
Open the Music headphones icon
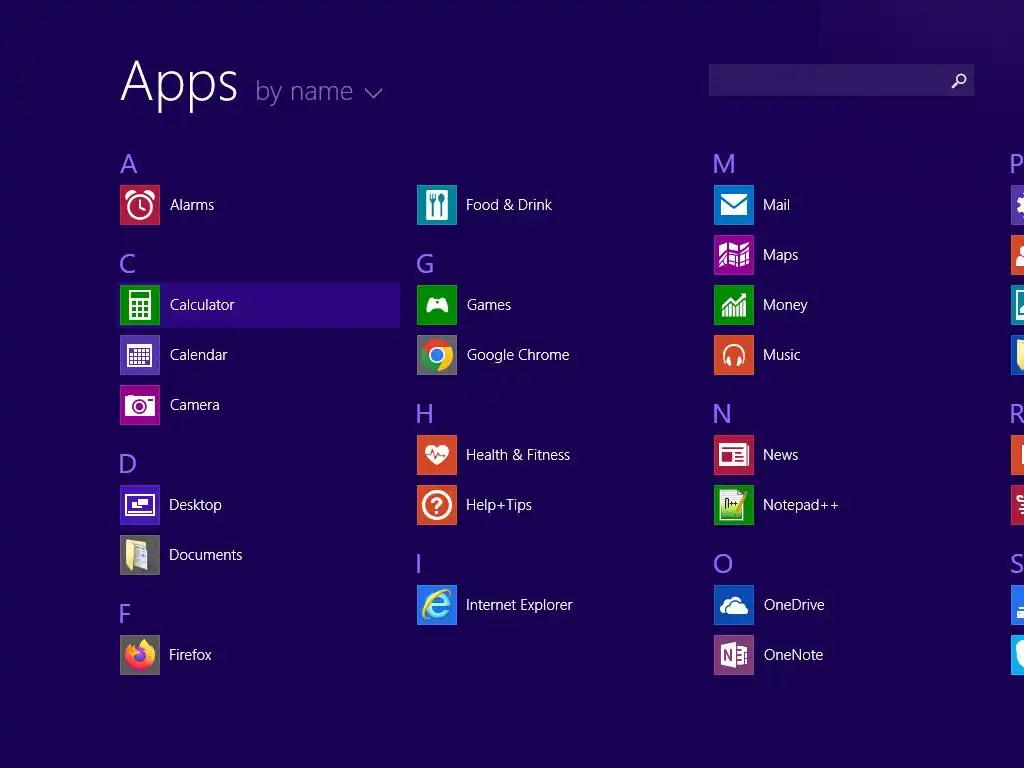point(734,355)
